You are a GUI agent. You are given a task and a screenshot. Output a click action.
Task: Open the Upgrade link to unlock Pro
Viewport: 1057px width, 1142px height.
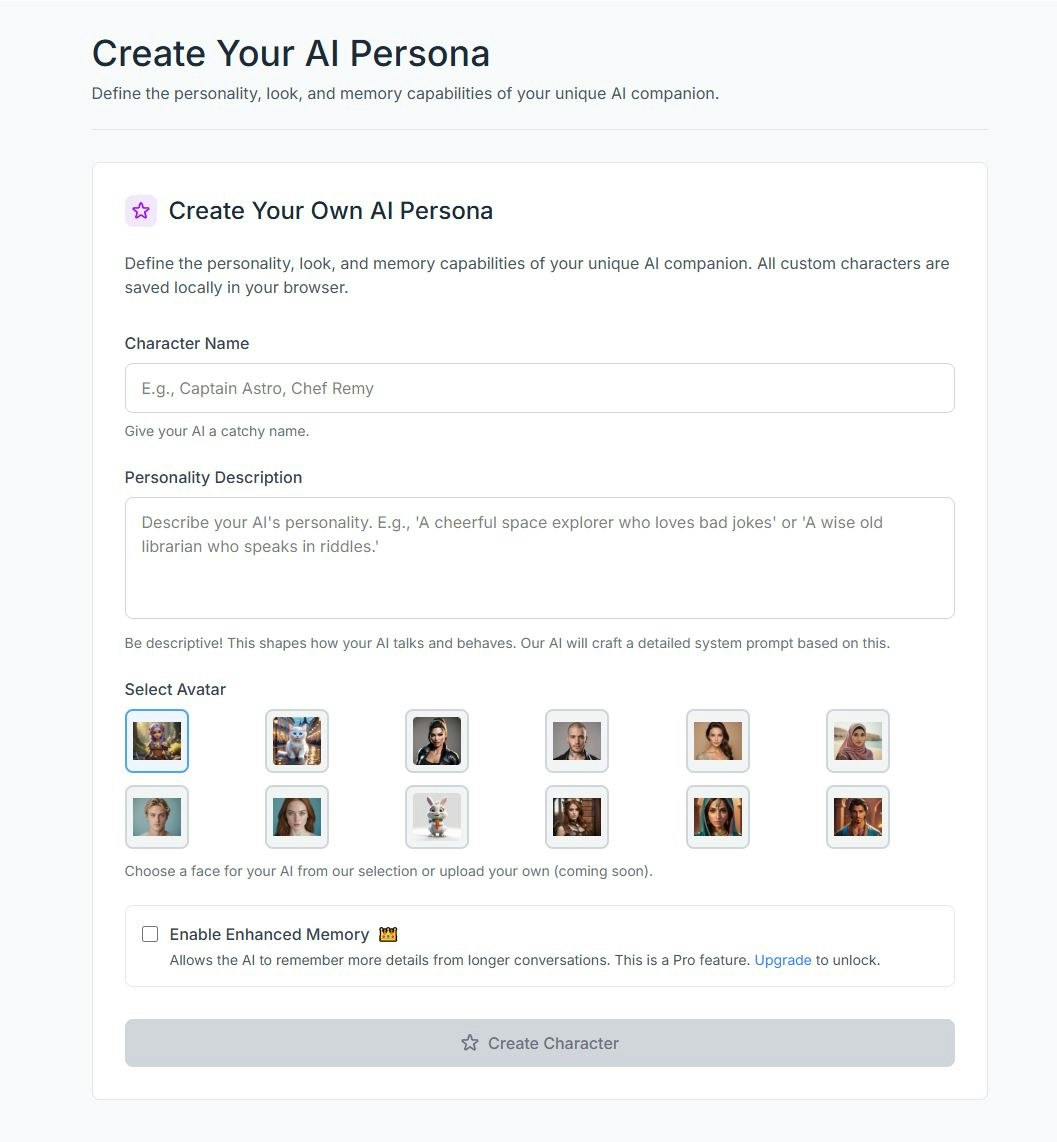coord(783,960)
